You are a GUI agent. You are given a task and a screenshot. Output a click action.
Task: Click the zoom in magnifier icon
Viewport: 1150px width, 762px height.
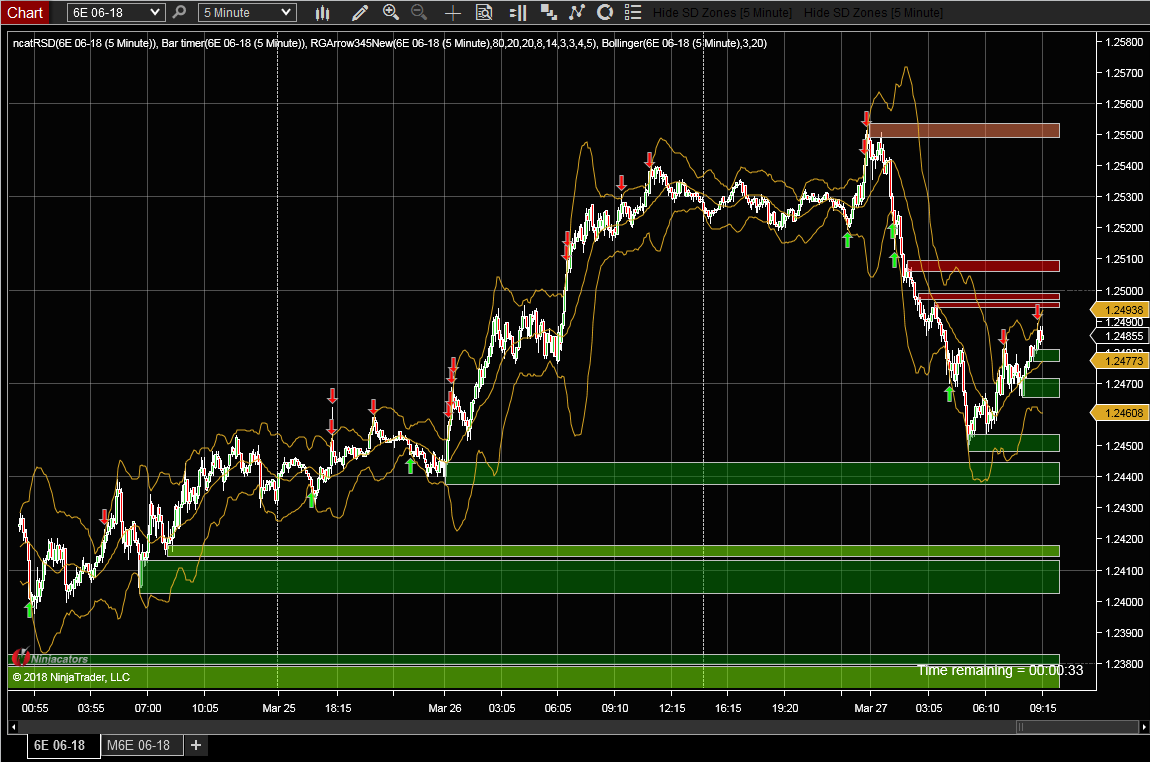(391, 12)
